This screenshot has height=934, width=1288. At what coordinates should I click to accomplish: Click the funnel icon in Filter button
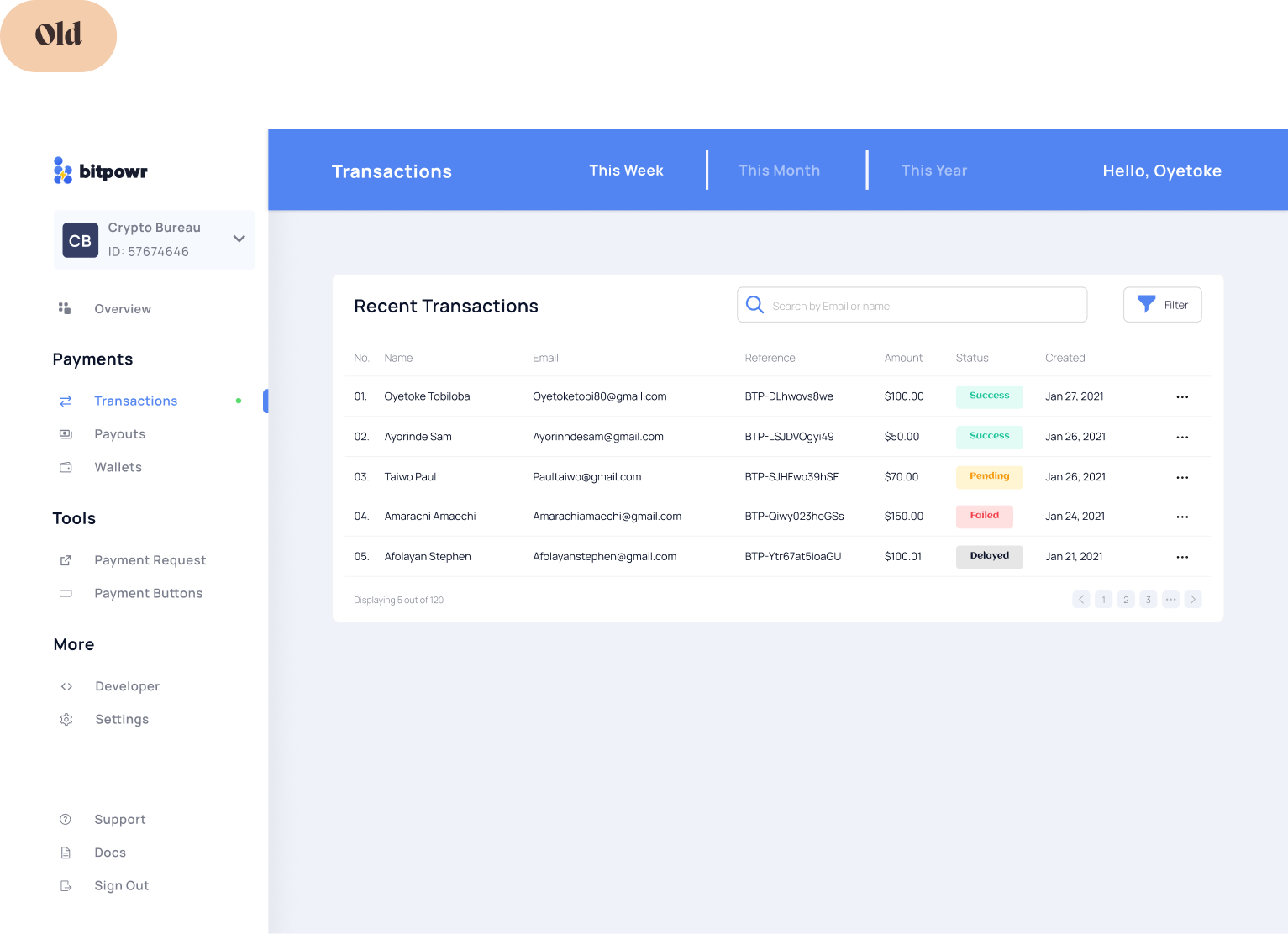(x=1146, y=304)
